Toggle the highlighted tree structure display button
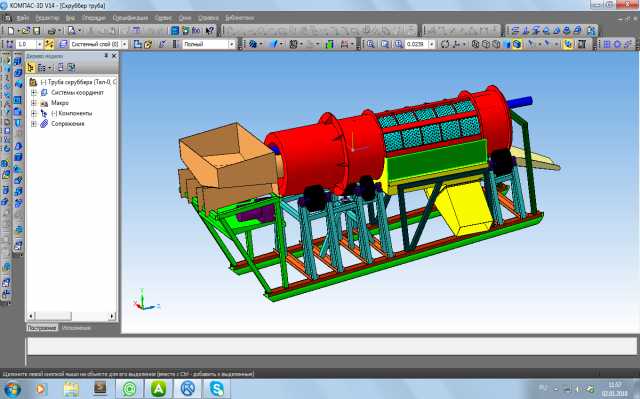 (30, 67)
